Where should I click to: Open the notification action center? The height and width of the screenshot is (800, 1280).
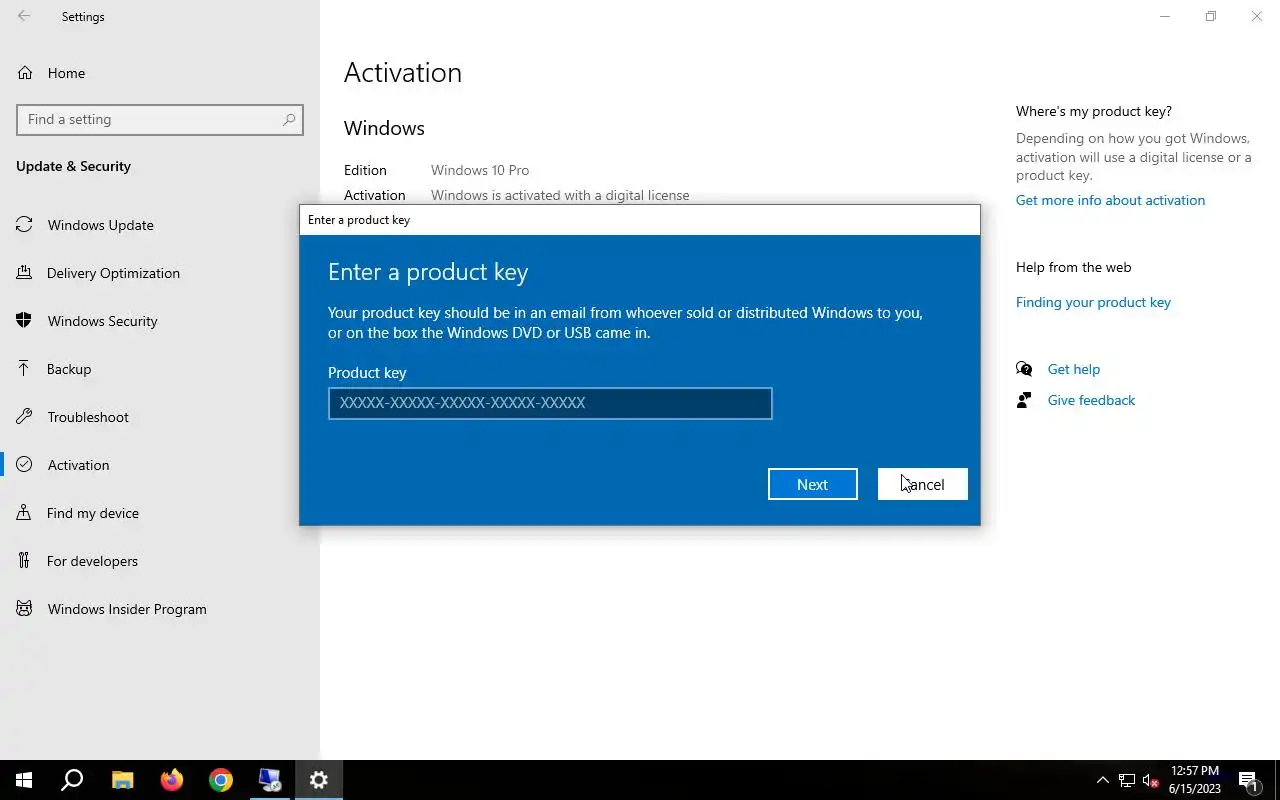point(1248,780)
